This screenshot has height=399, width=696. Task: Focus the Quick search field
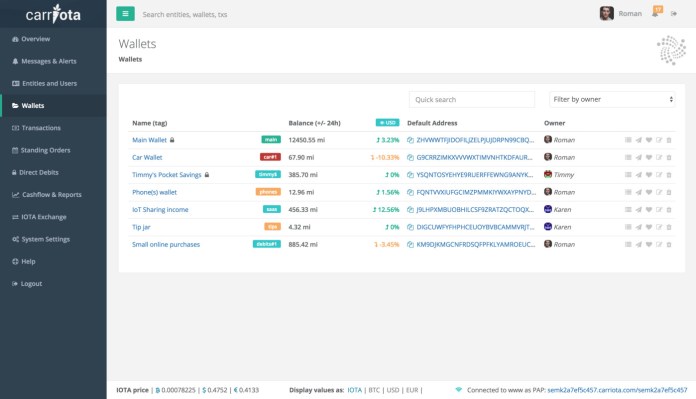[472, 99]
